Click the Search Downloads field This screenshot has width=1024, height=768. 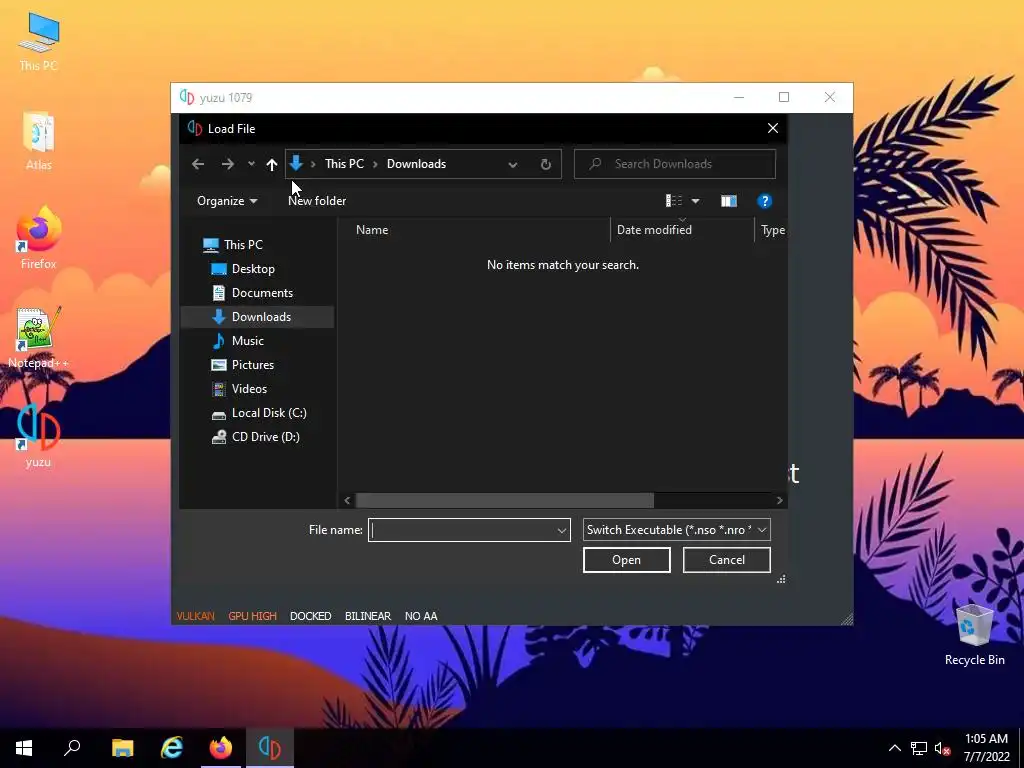coord(675,164)
